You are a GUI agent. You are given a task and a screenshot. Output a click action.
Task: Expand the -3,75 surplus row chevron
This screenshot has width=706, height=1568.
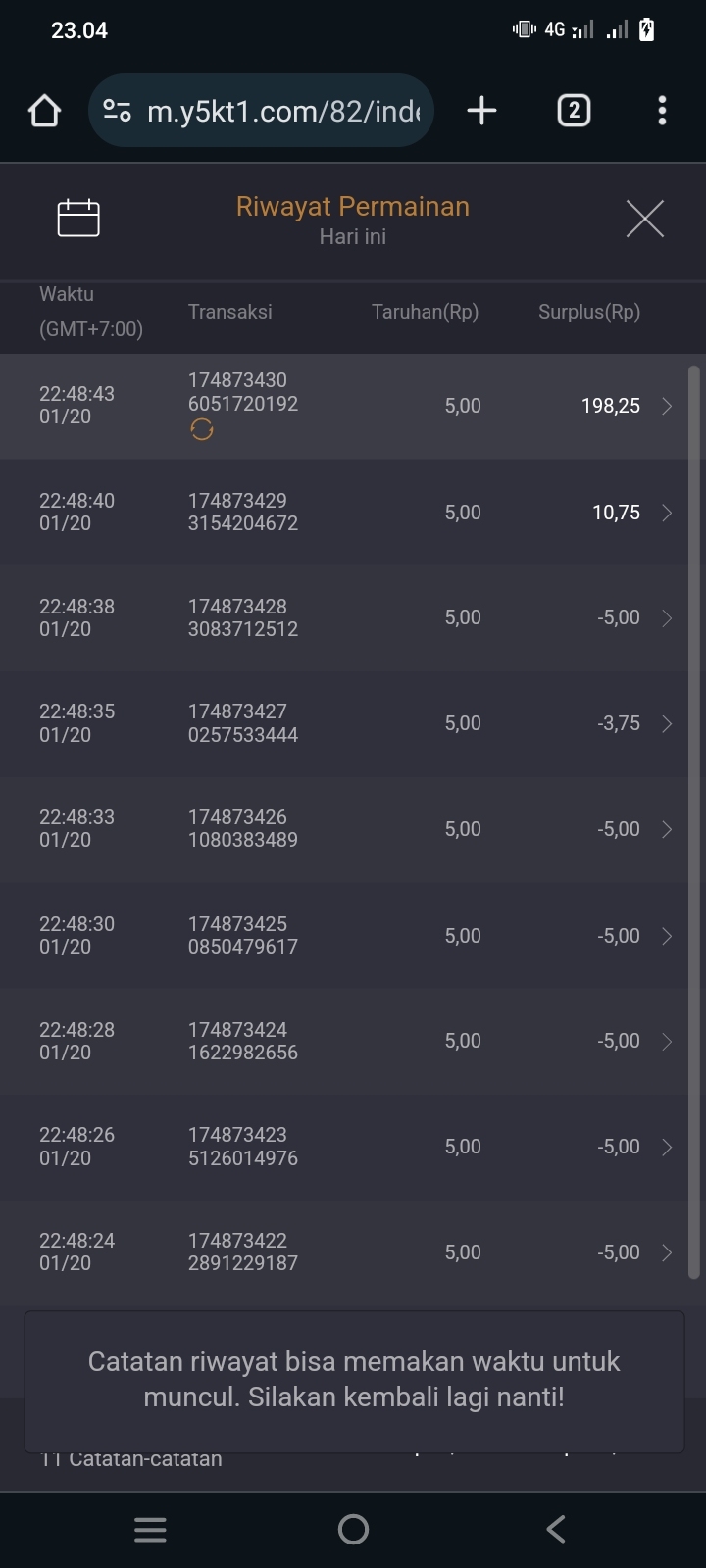click(x=667, y=723)
